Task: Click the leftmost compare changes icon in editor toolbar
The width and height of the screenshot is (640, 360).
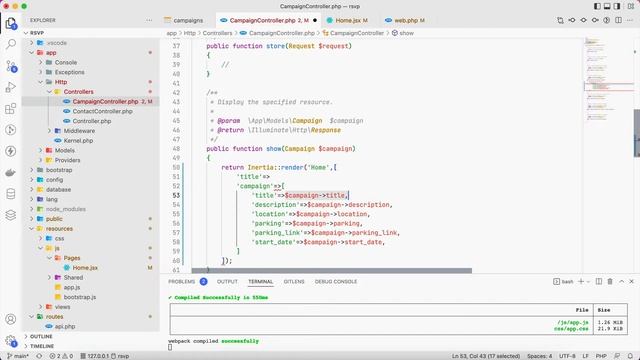Action: click(x=560, y=20)
